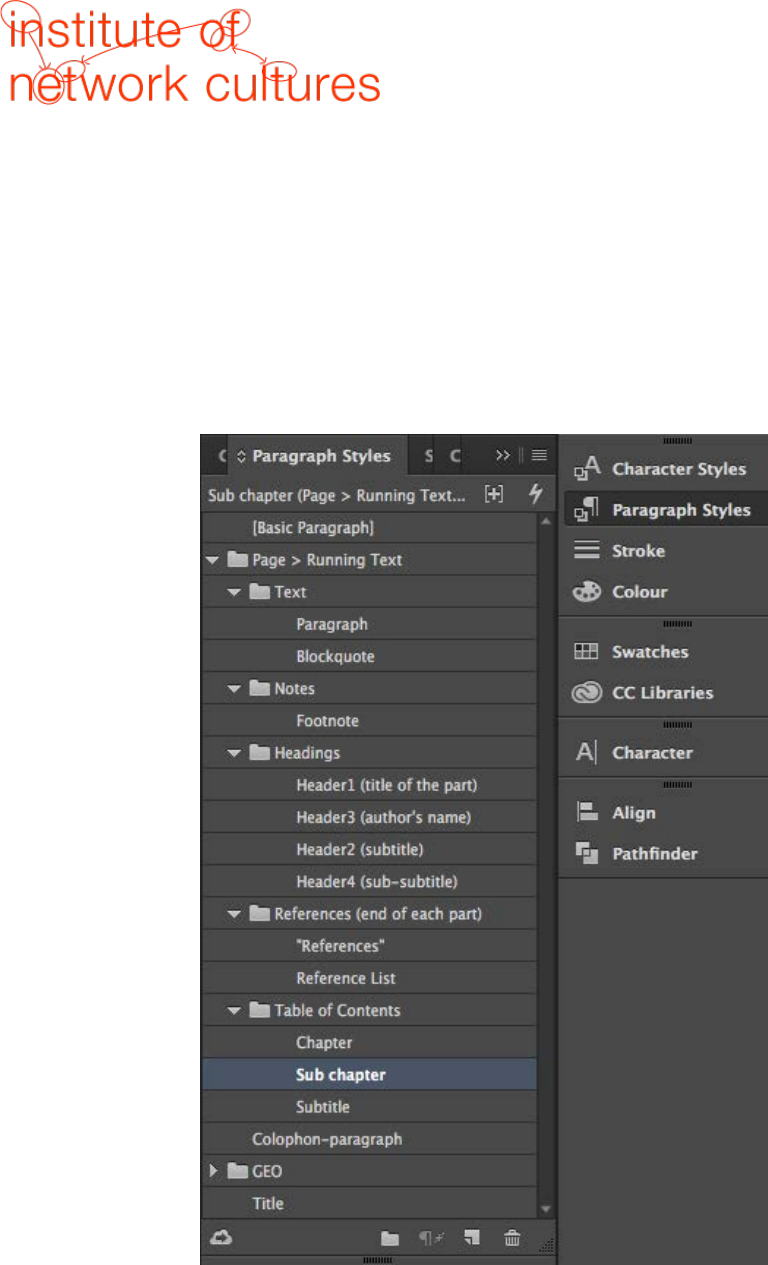Open the Swatches panel icon
768x1265 pixels.
coord(586,652)
